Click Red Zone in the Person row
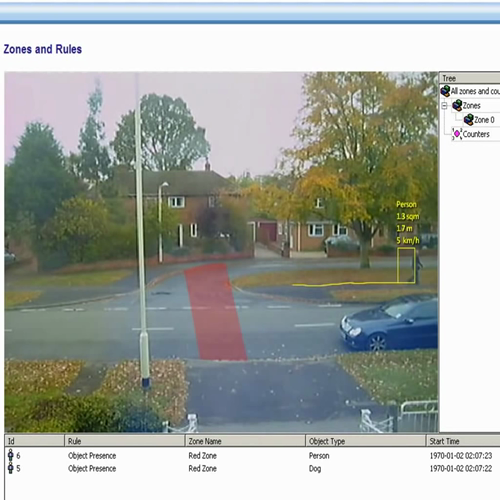The width and height of the screenshot is (500, 500). tap(202, 456)
